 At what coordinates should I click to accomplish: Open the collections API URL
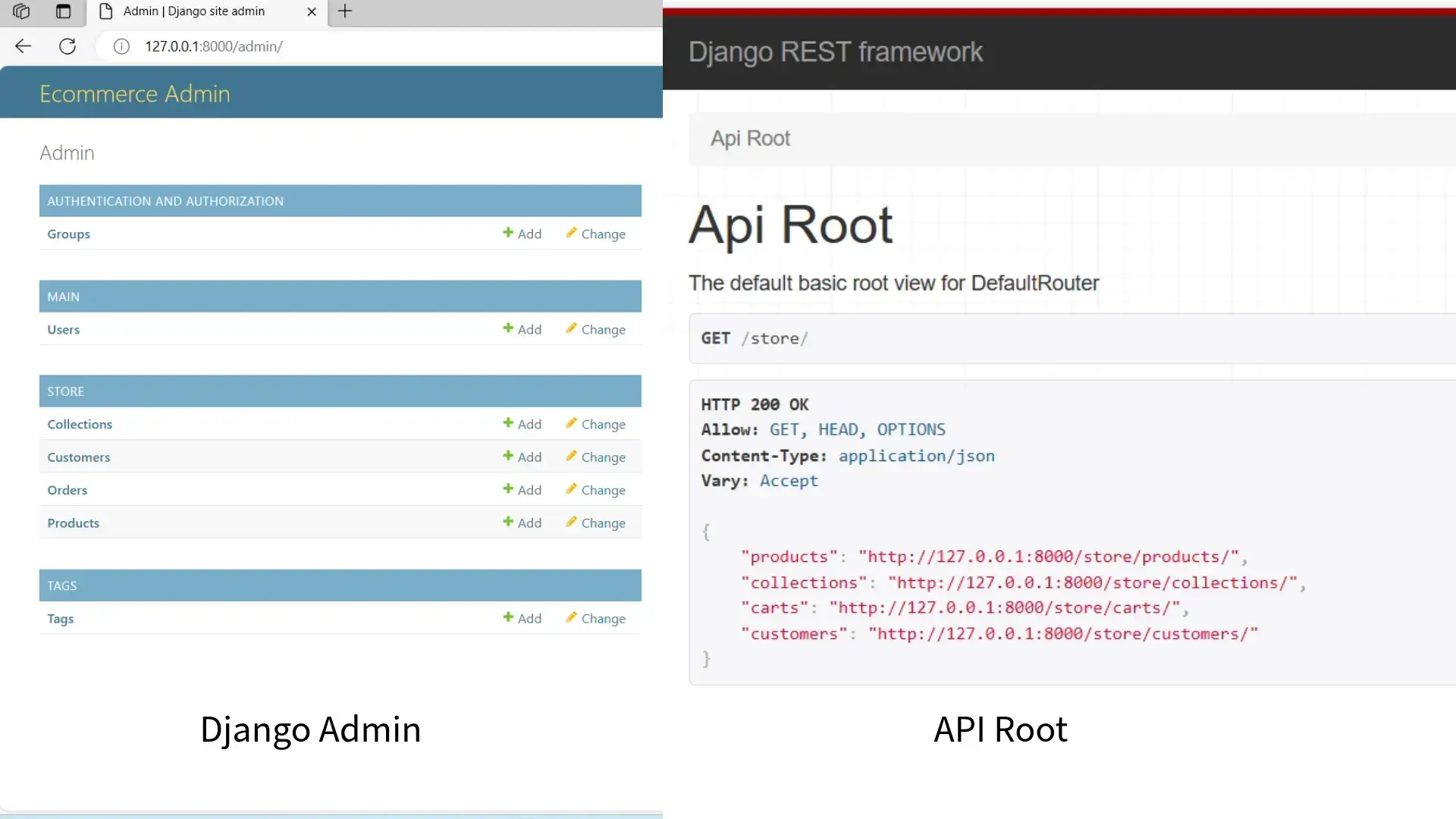(1093, 582)
